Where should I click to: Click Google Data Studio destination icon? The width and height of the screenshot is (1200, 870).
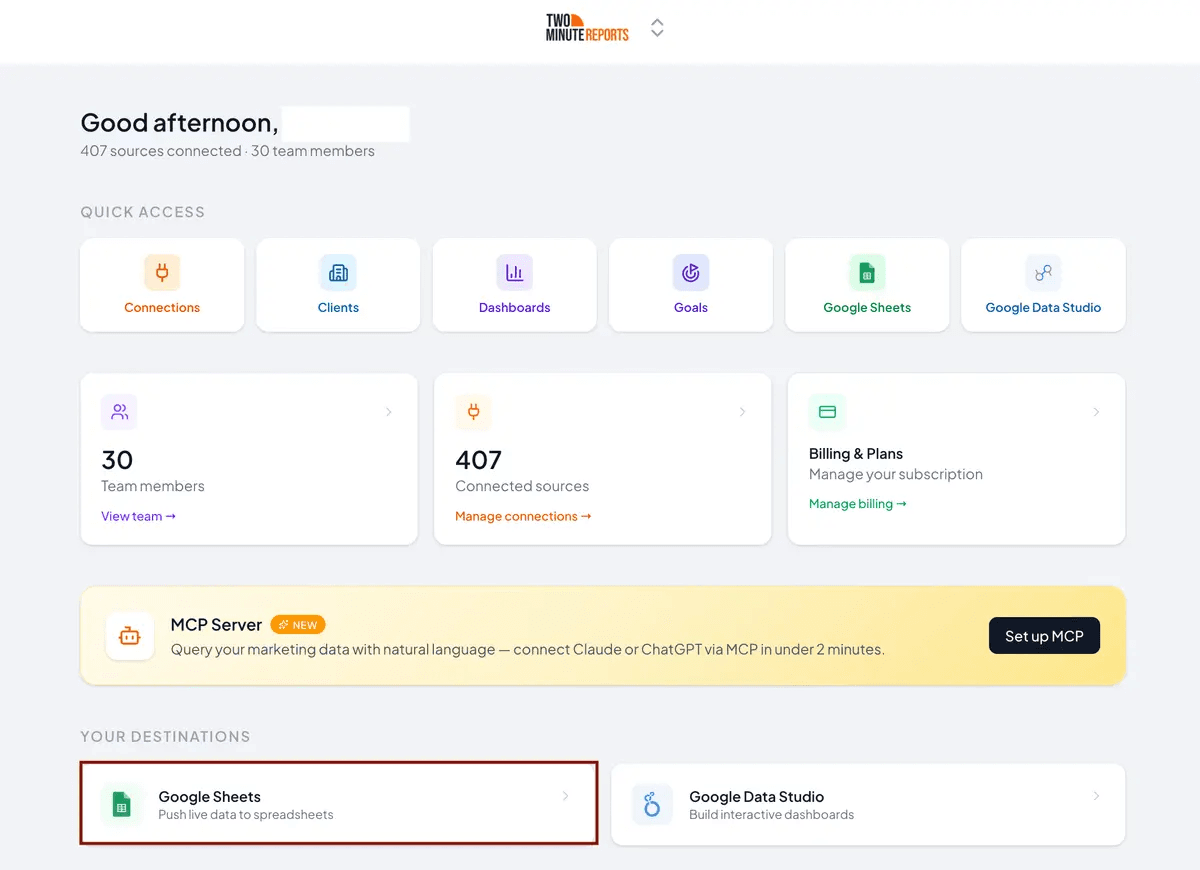652,804
